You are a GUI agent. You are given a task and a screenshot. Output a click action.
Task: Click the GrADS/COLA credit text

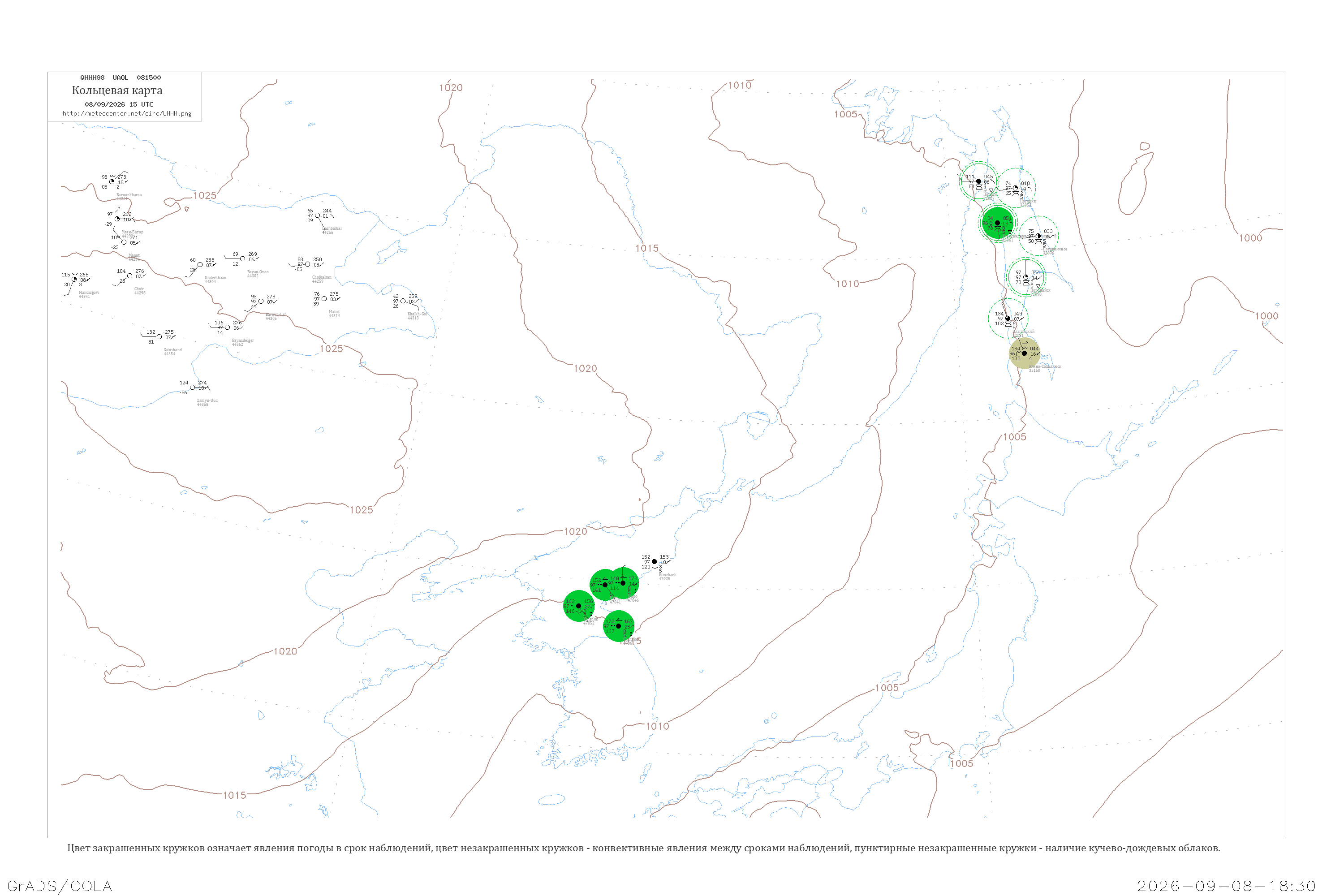click(60, 886)
